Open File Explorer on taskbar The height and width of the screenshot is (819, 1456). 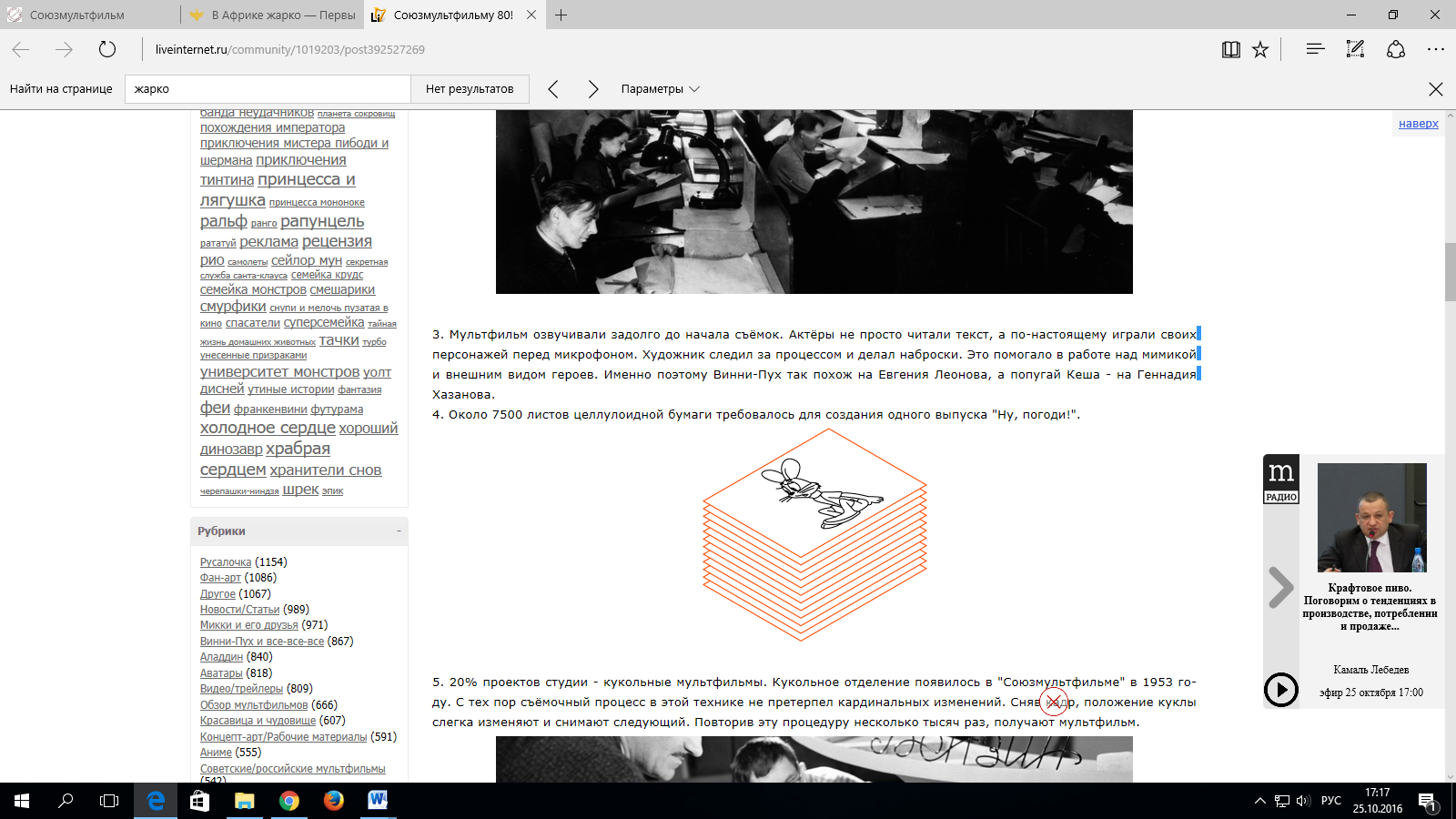click(x=244, y=801)
